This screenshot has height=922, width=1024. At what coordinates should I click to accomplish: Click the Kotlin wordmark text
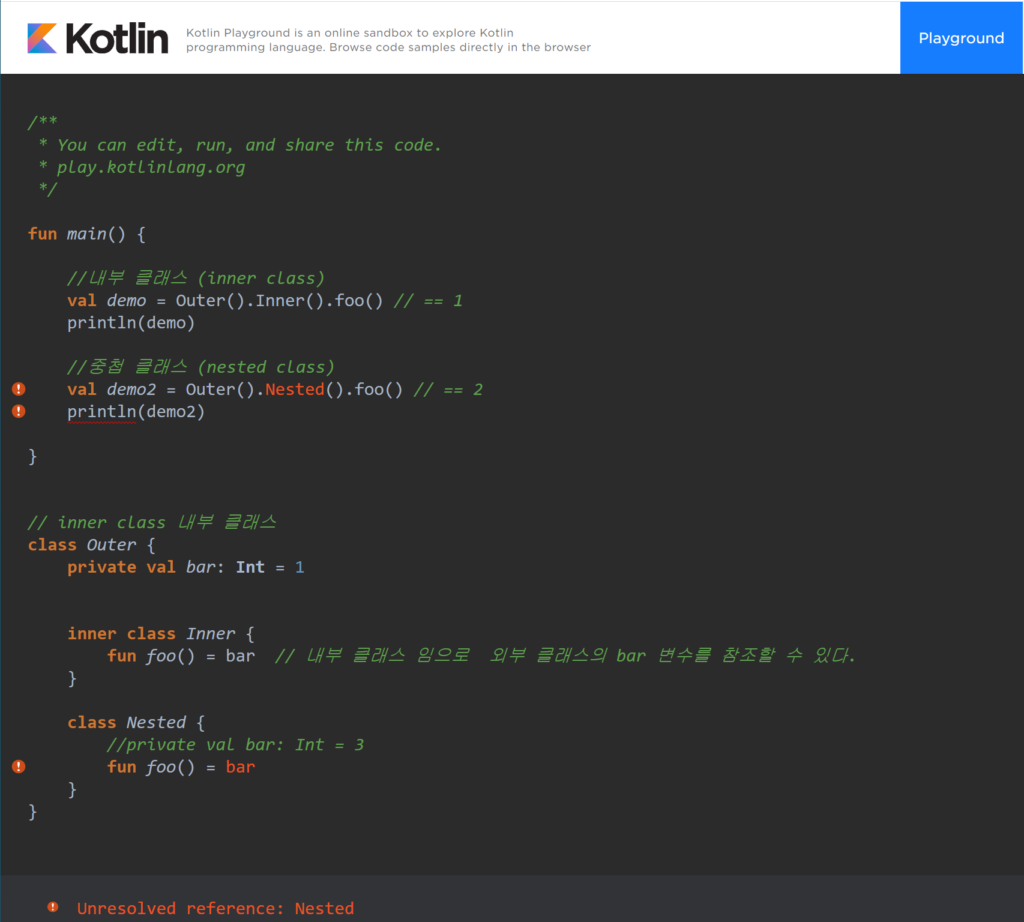[117, 38]
